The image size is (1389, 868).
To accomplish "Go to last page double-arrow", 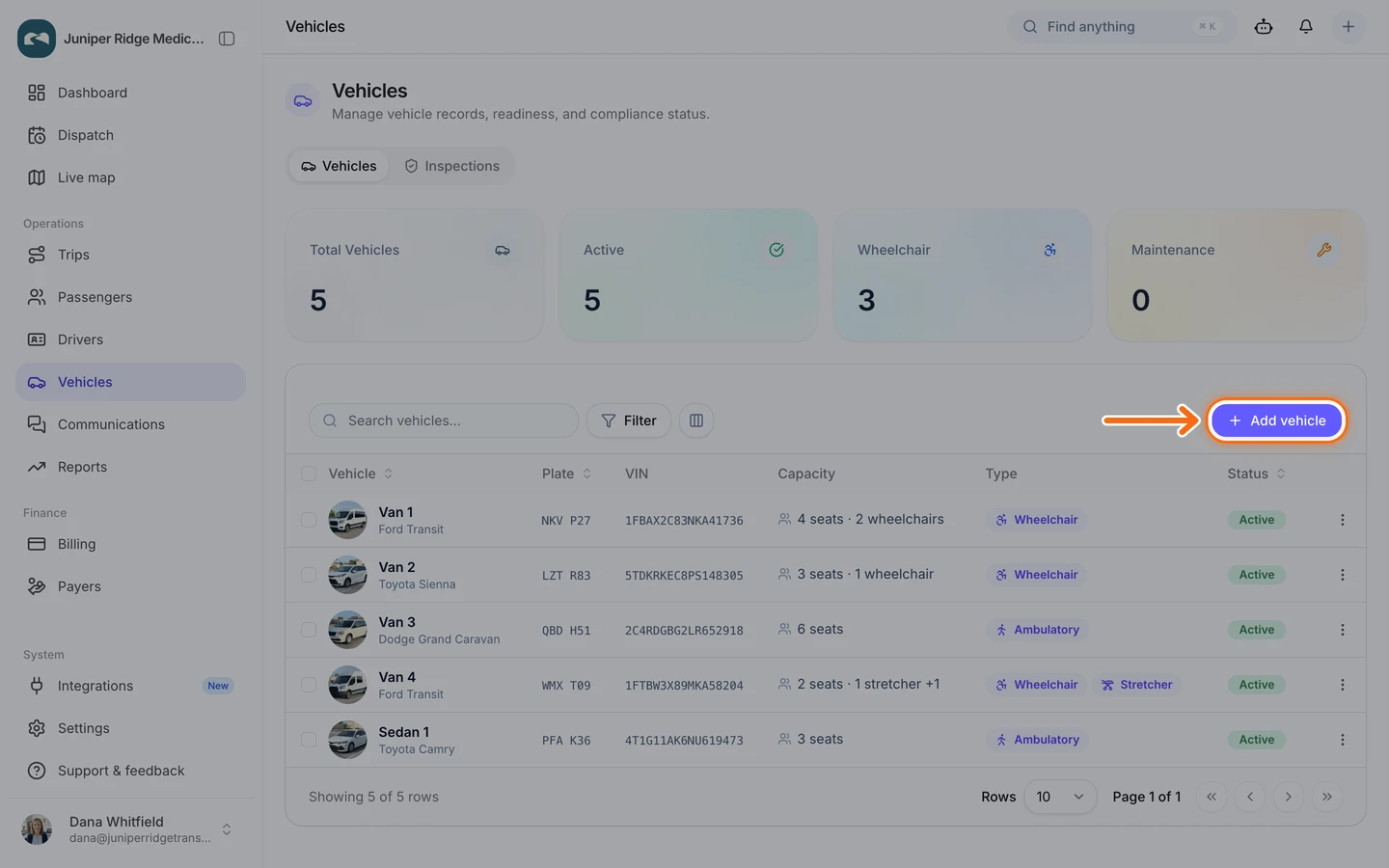I will click(x=1327, y=797).
